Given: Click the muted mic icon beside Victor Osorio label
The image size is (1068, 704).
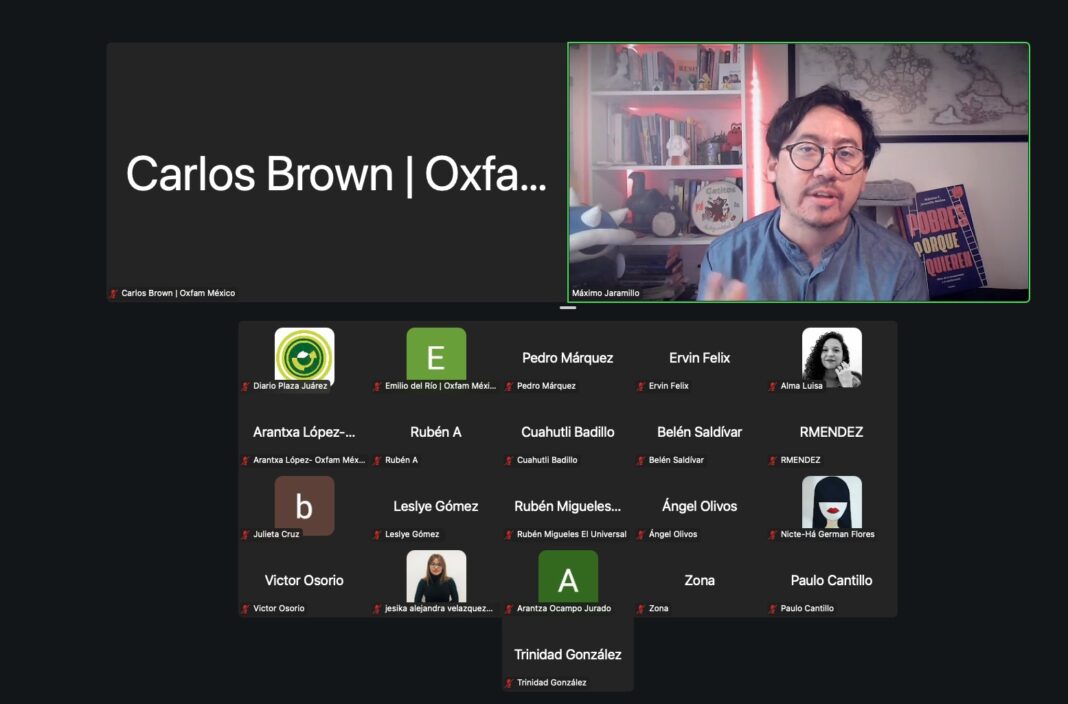Looking at the screenshot, I should [x=245, y=609].
